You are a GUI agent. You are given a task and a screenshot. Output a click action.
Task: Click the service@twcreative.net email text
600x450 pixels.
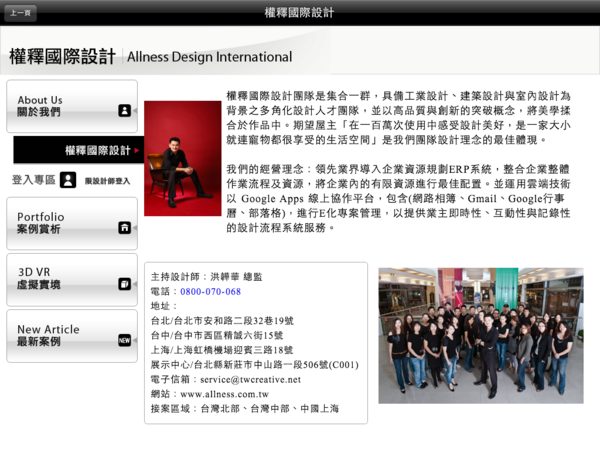(x=250, y=380)
